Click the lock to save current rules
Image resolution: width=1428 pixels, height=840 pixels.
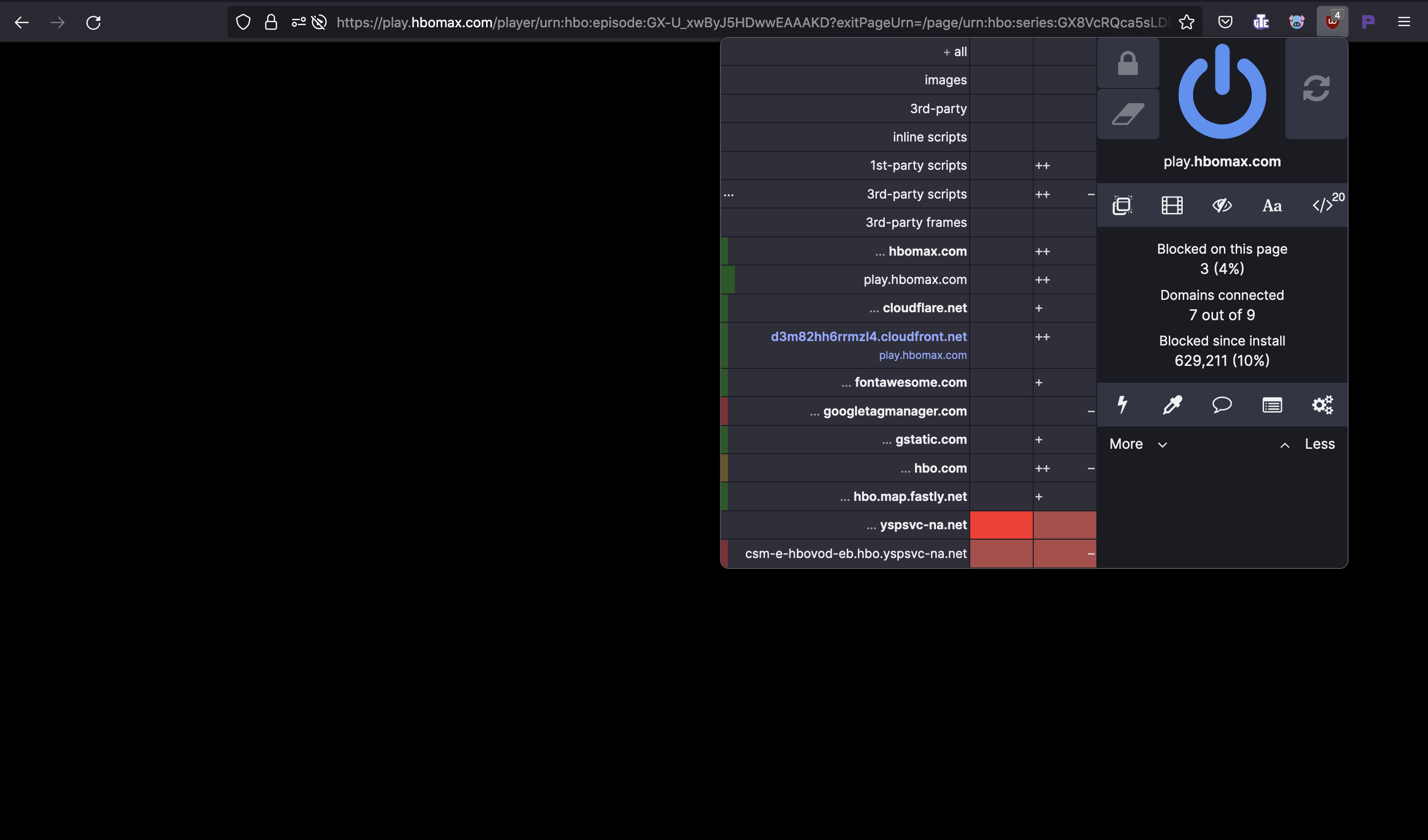pos(1128,63)
